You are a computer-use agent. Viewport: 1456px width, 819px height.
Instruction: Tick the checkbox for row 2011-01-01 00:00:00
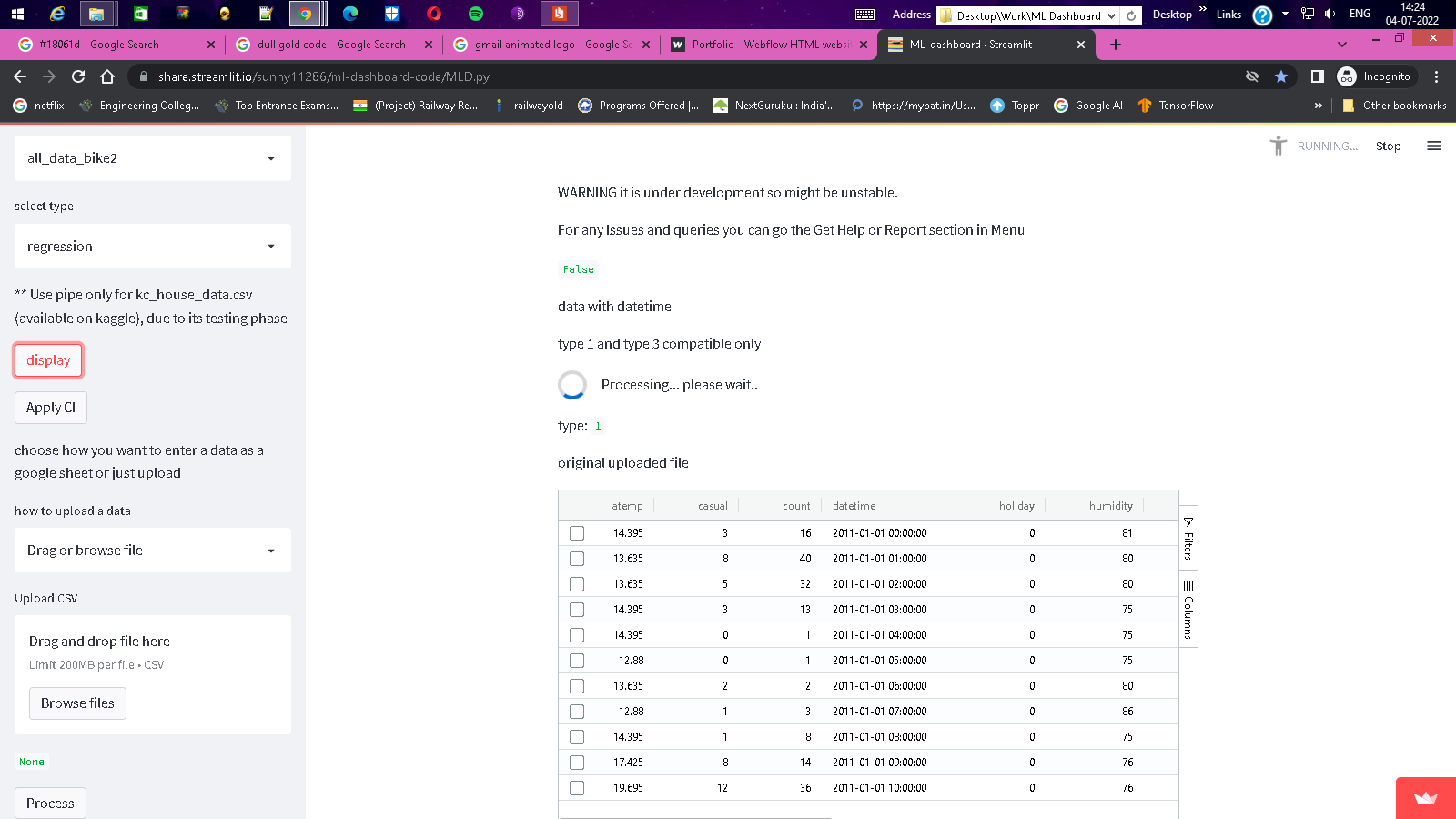coord(577,533)
